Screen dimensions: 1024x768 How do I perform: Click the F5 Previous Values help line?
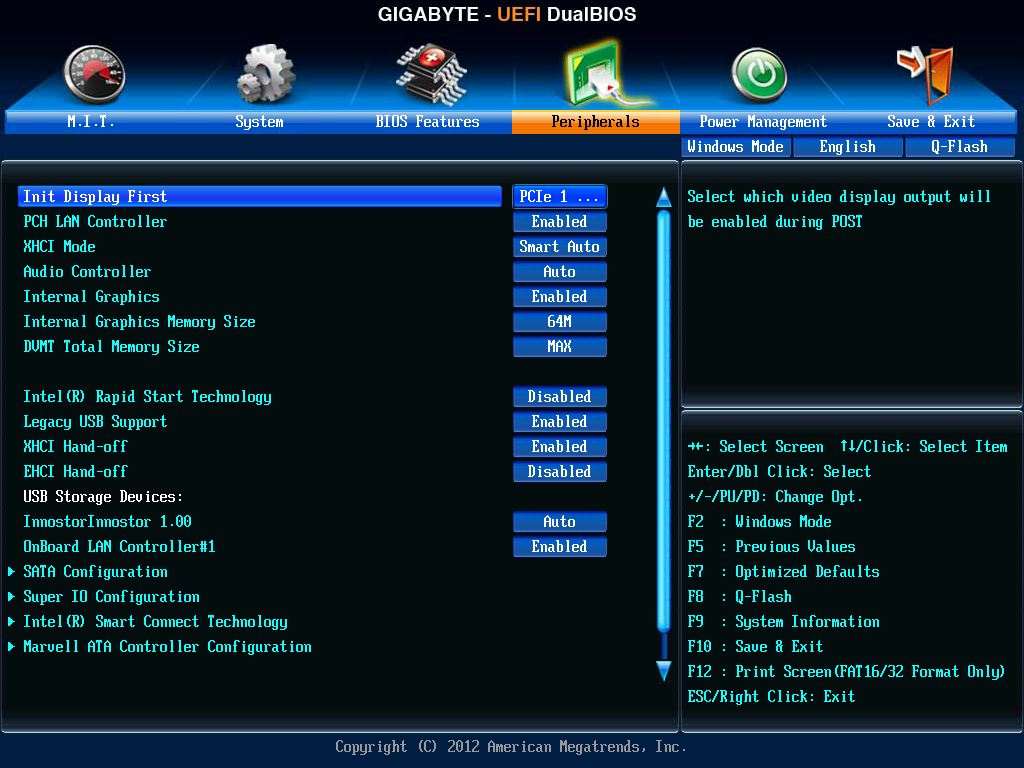pyautogui.click(x=772, y=547)
